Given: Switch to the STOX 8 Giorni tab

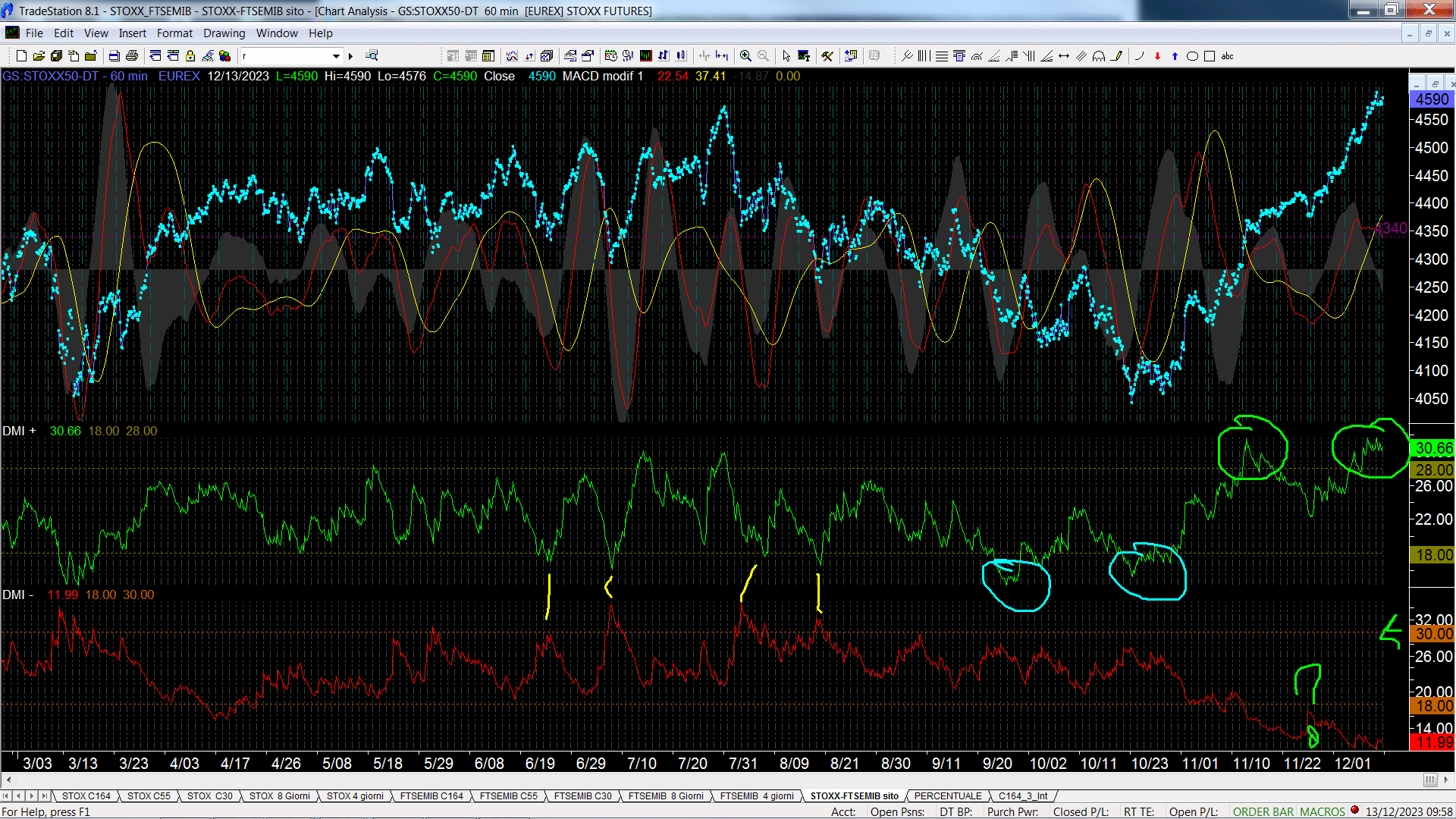Looking at the screenshot, I should pyautogui.click(x=279, y=795).
